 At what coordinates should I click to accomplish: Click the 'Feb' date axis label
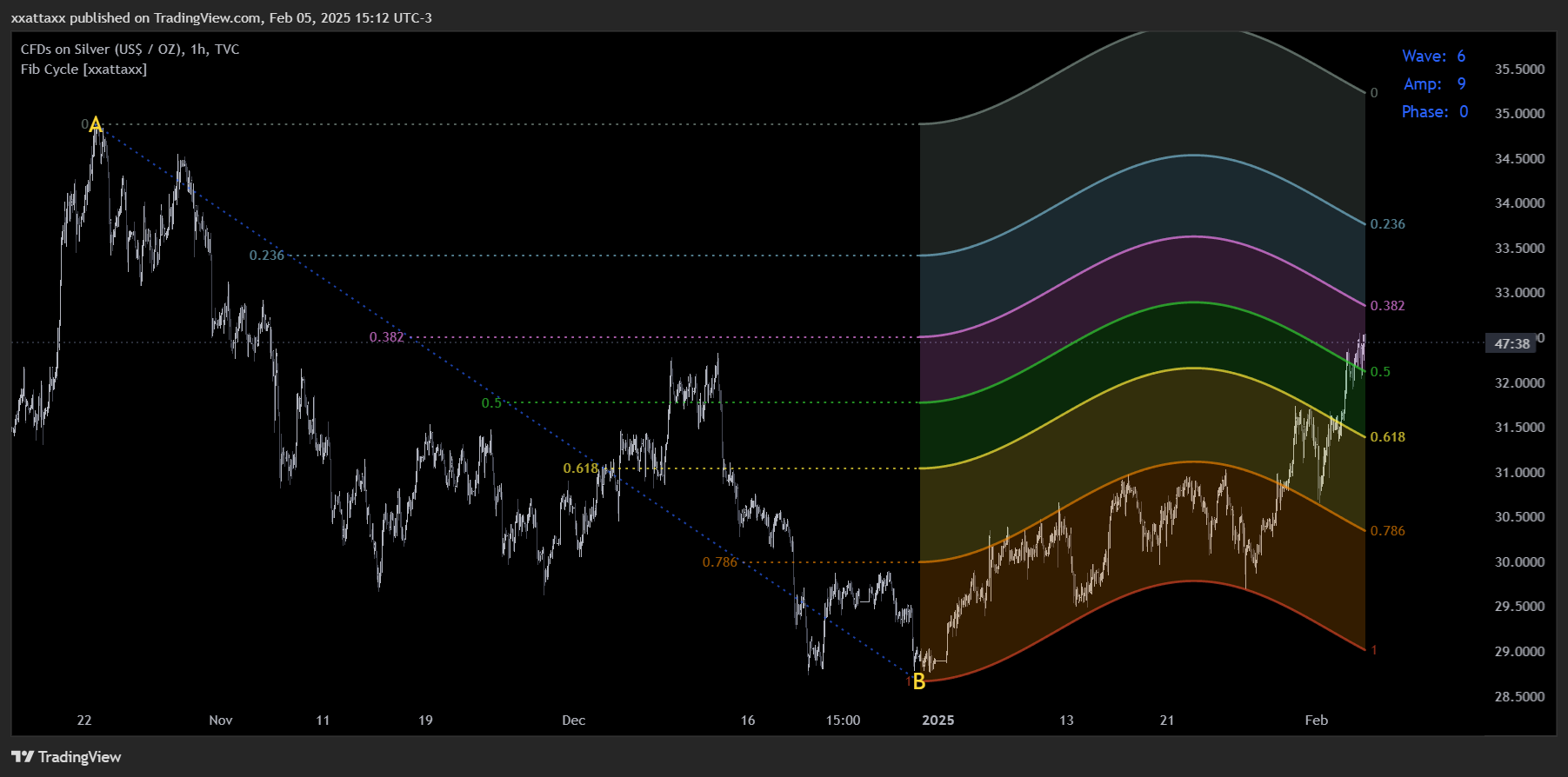click(1317, 720)
